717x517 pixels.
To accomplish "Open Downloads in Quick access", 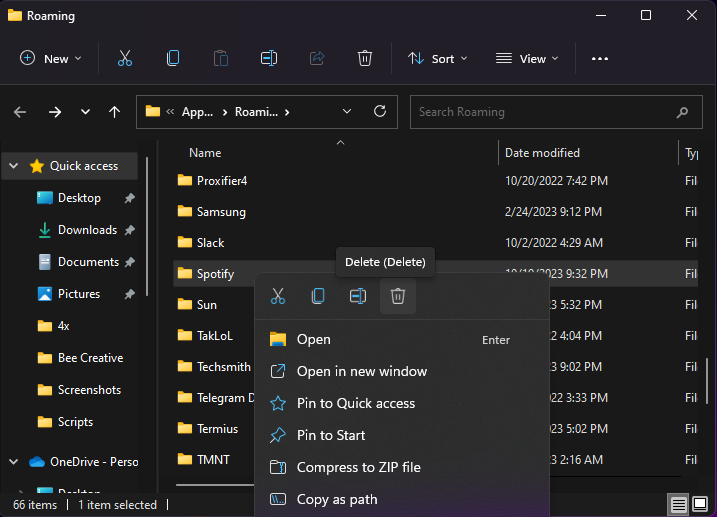I will [87, 230].
